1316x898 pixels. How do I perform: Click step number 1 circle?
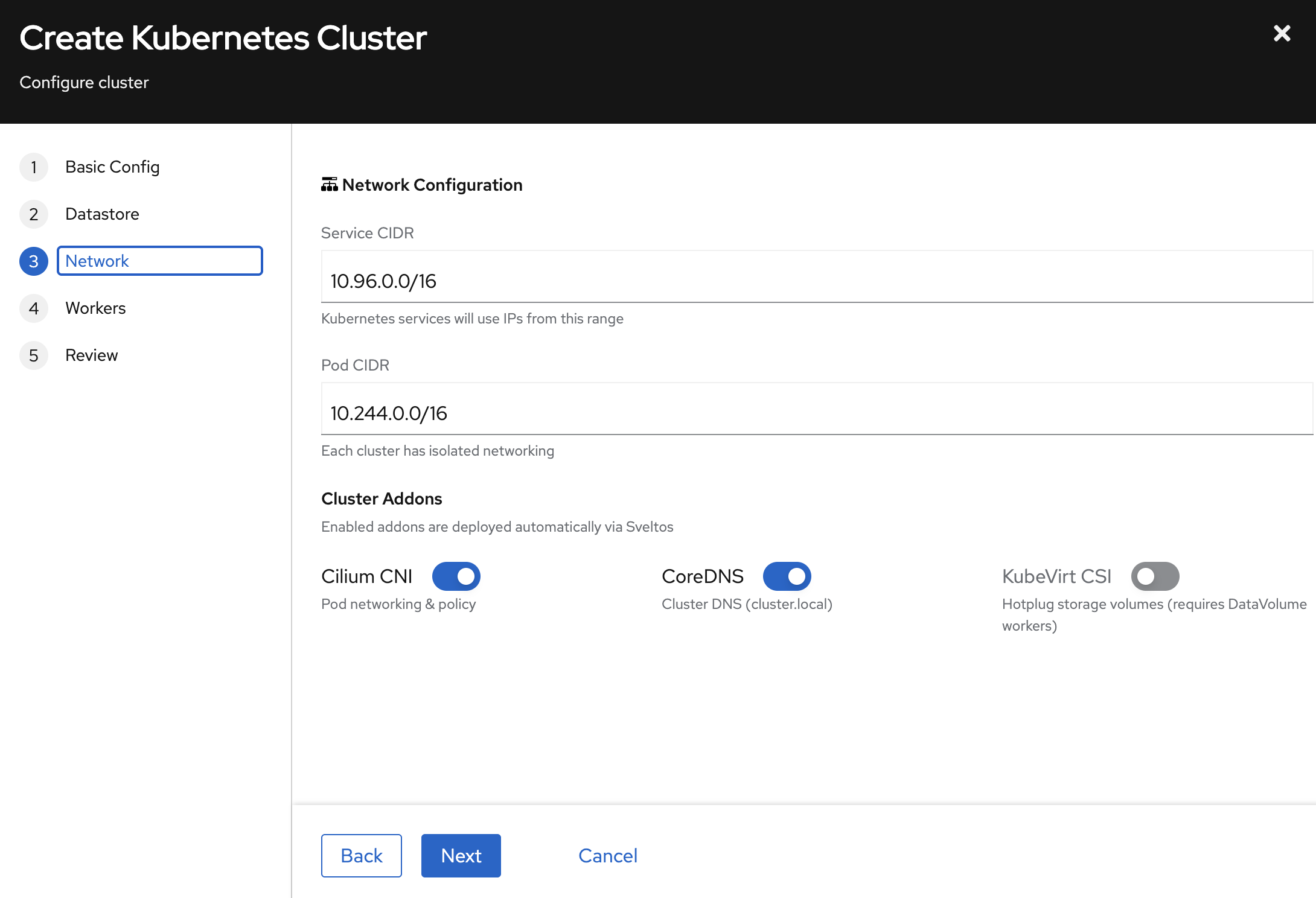34,167
